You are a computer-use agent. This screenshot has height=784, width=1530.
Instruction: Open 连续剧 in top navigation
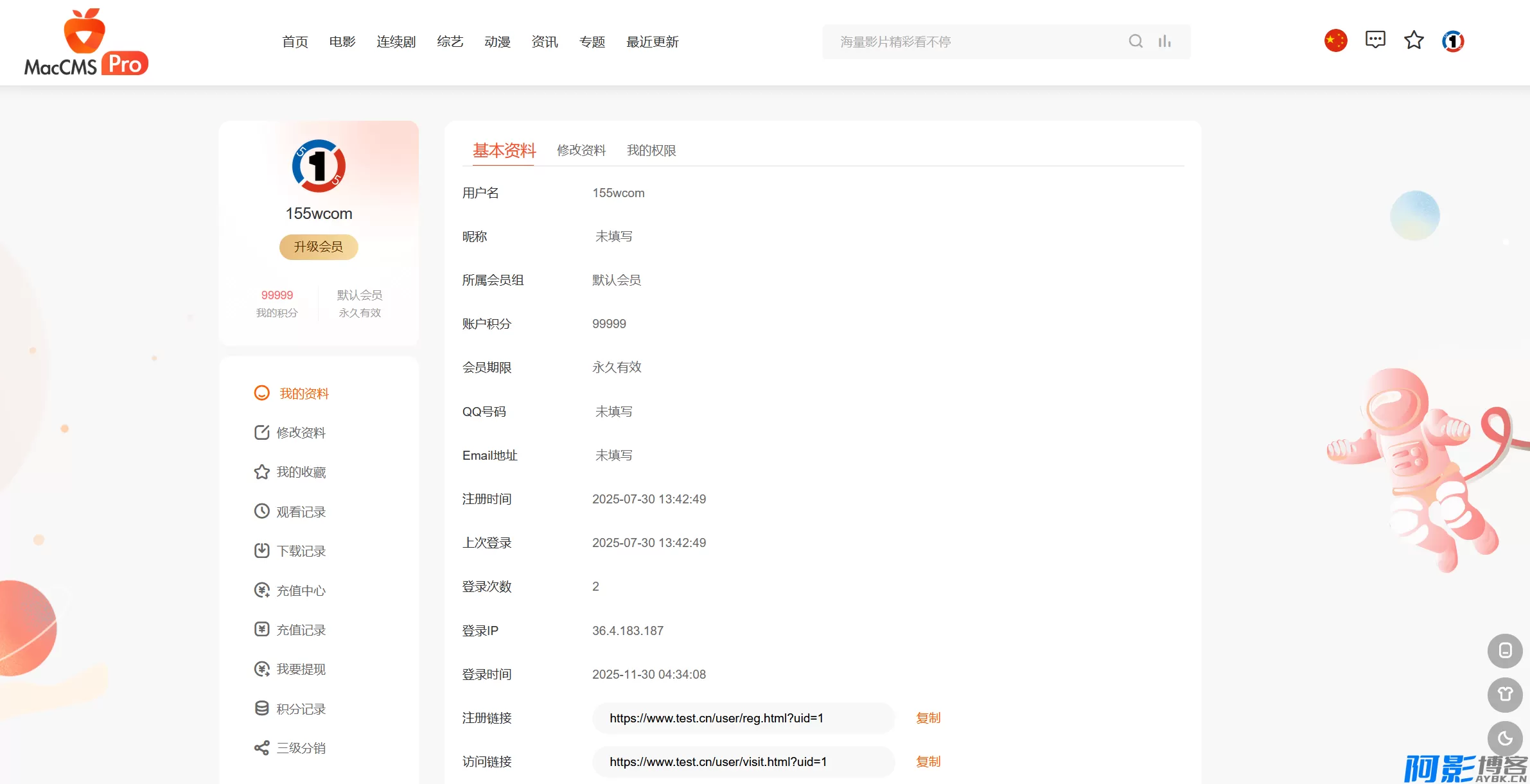click(x=396, y=42)
